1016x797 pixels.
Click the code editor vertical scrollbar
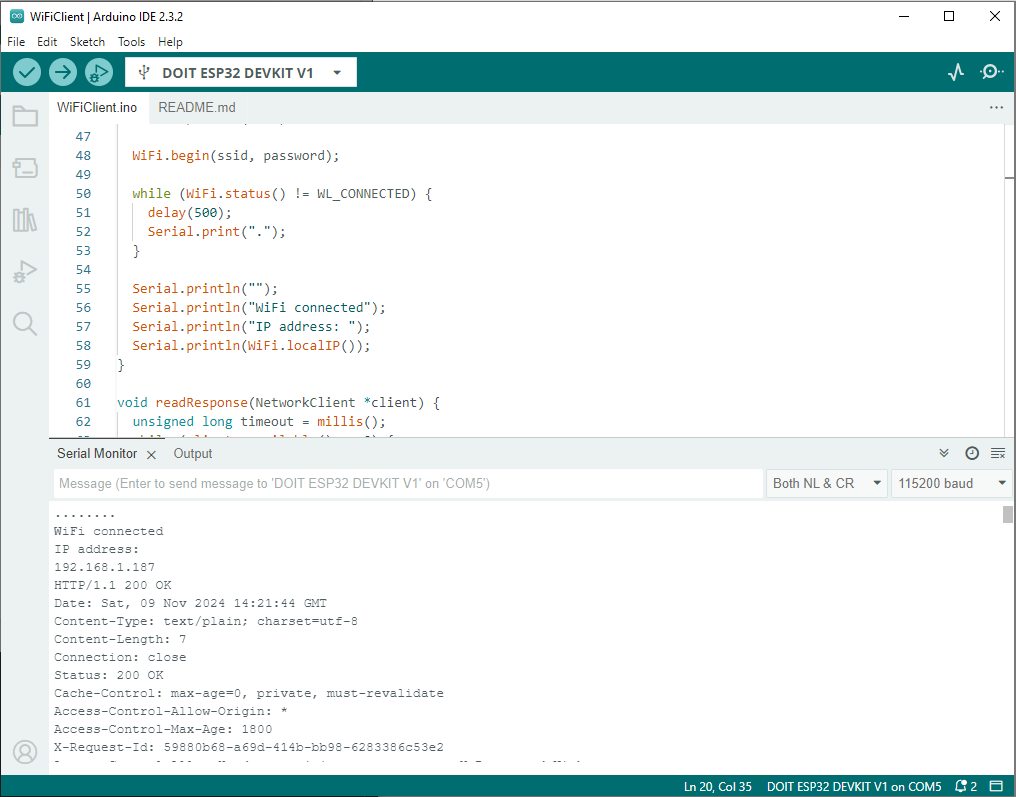1010,279
